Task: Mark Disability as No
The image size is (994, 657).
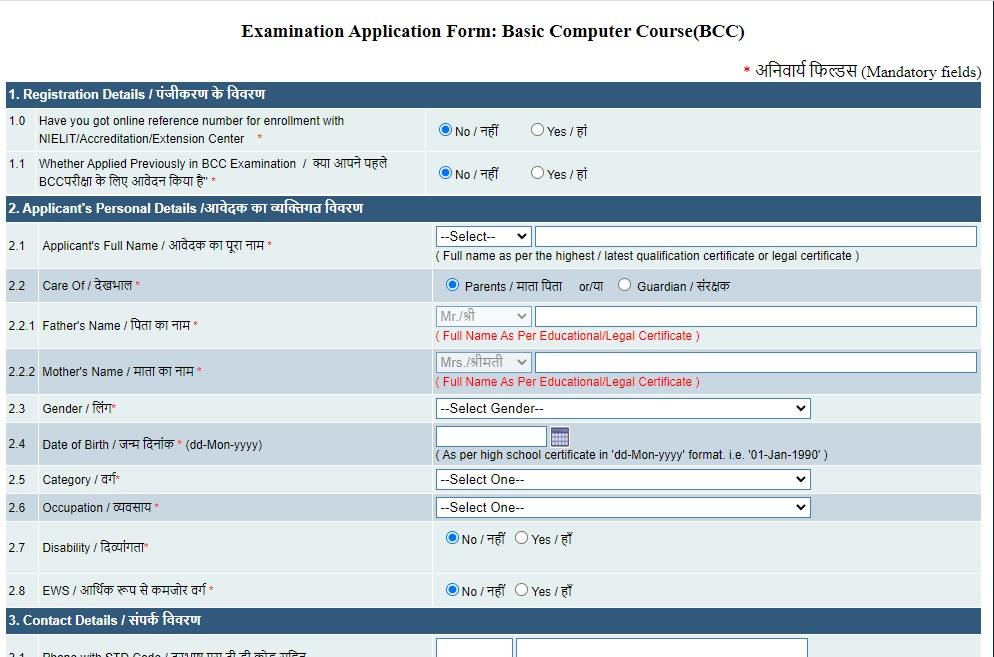Action: pyautogui.click(x=452, y=538)
